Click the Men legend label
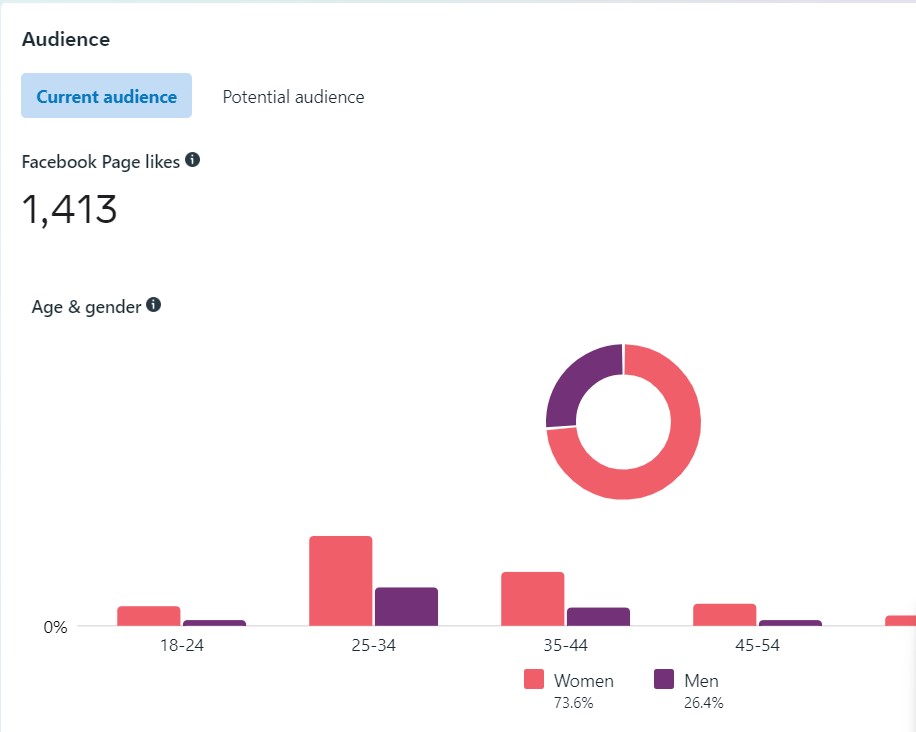This screenshot has width=916, height=732. point(701,681)
